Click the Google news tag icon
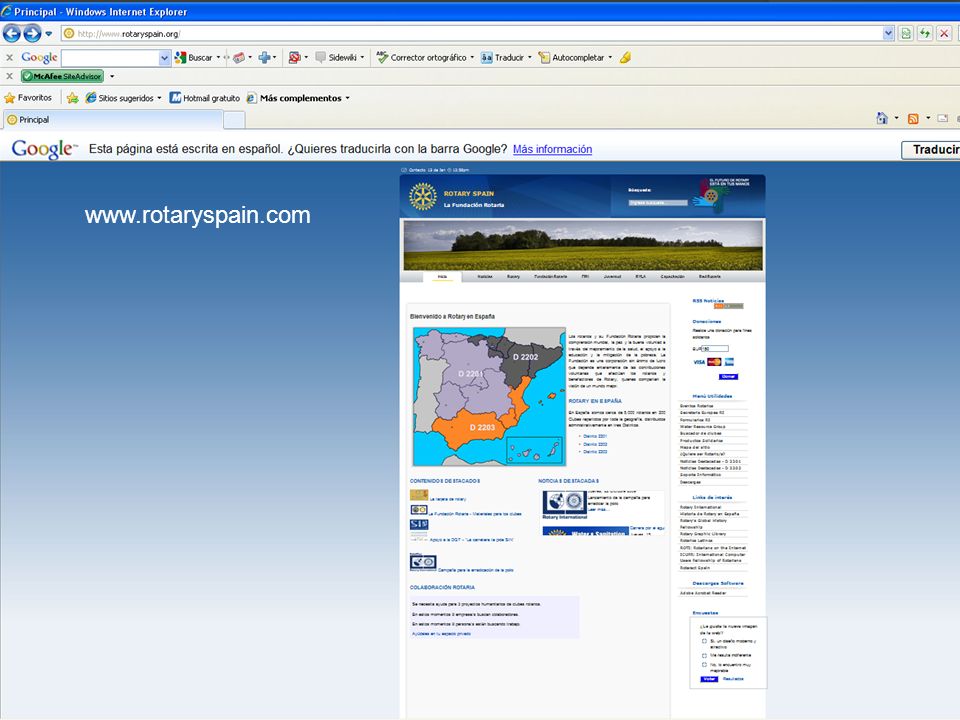Screen dimensions: 960x720 239,58
